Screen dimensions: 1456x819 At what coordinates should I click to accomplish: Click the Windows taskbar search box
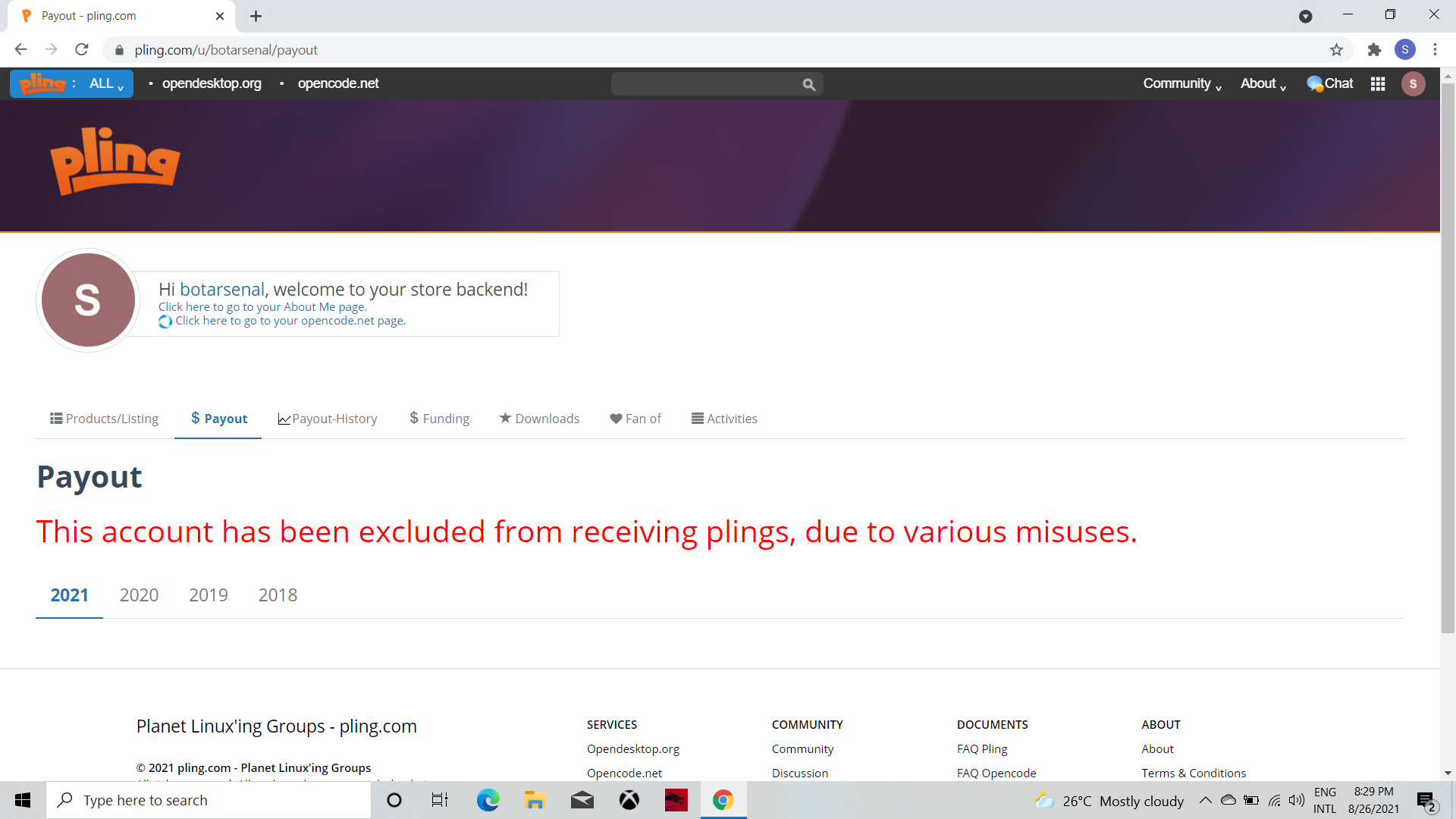click(x=209, y=800)
